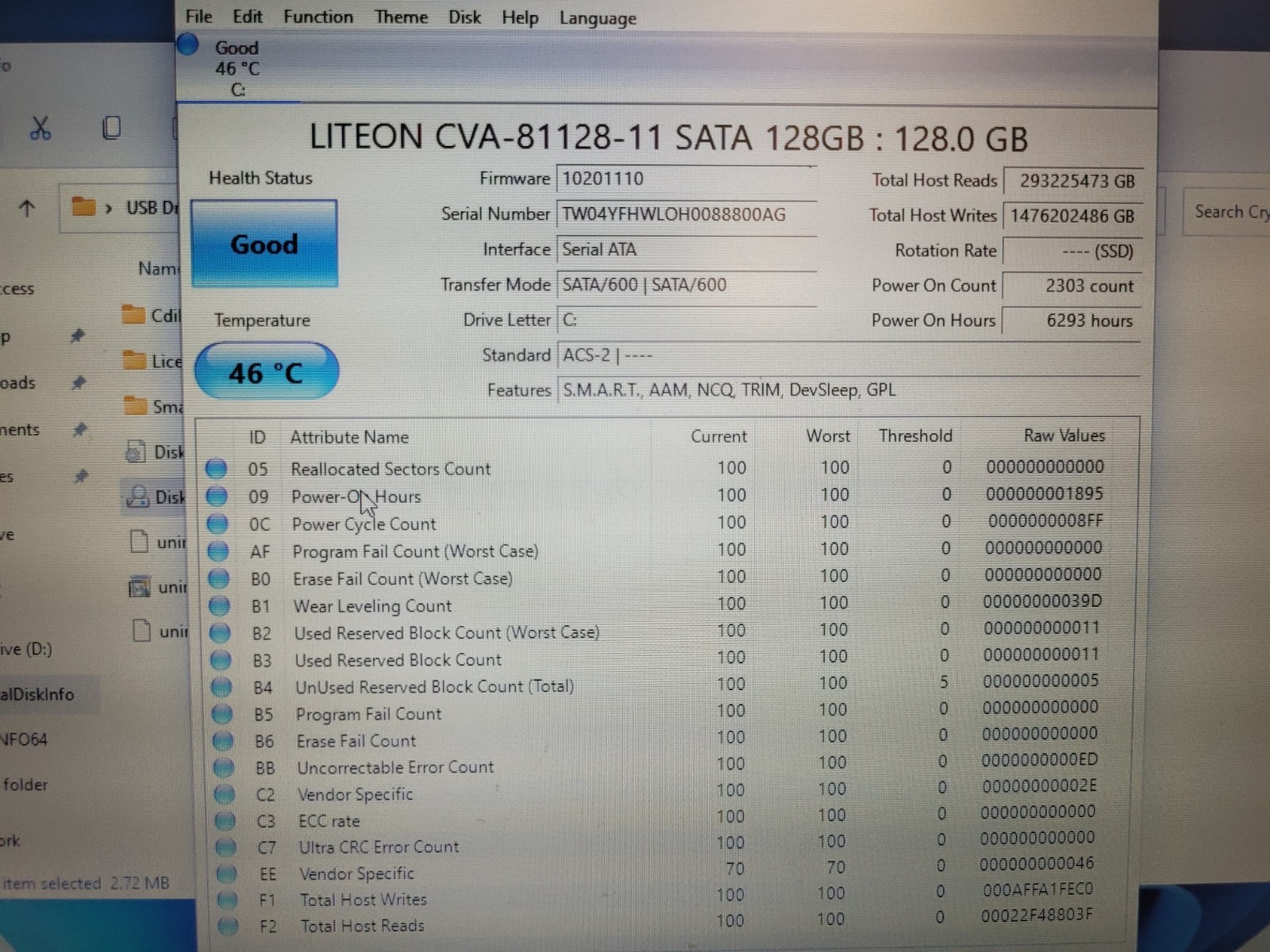Click the ID column header
The width and height of the screenshot is (1270, 952).
coord(257,437)
